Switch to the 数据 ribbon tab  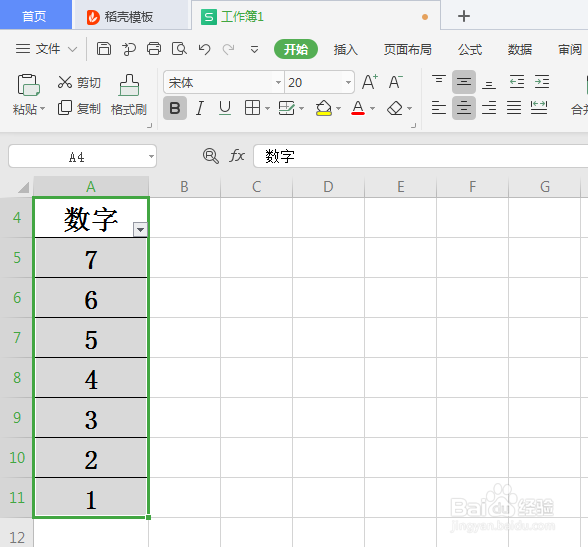coord(520,49)
